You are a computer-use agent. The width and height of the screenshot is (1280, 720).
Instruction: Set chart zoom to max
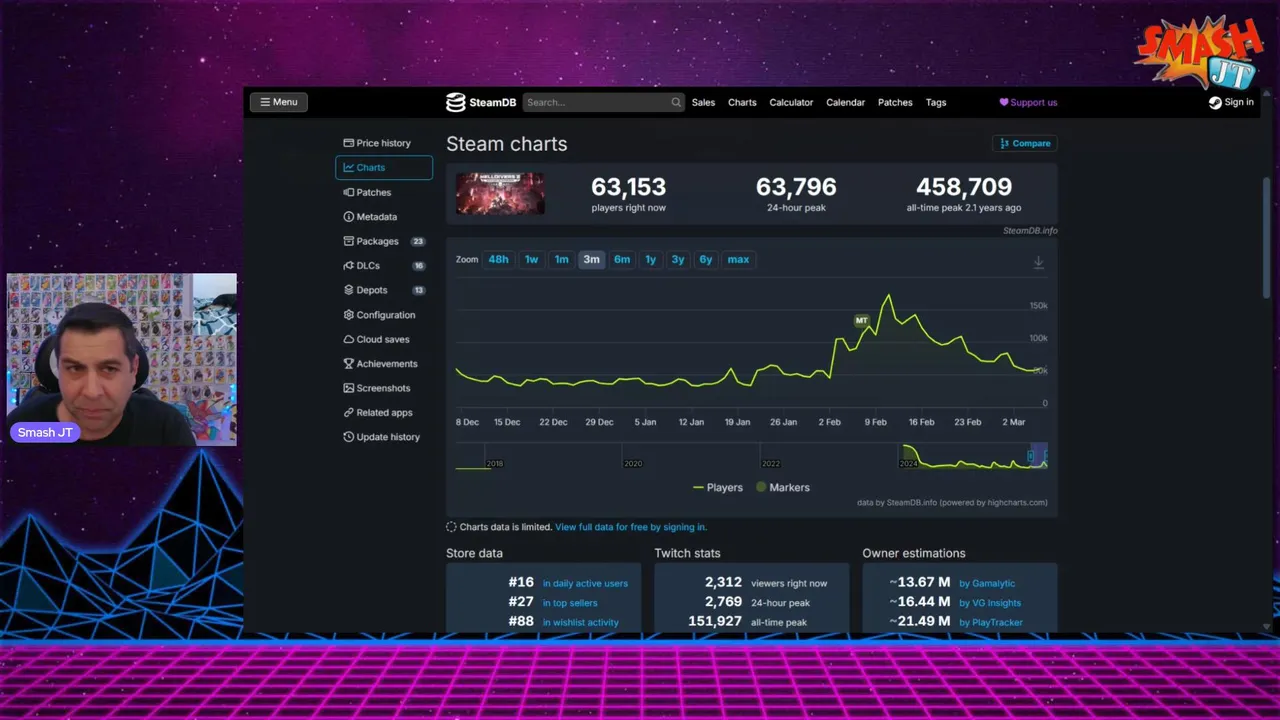click(738, 259)
